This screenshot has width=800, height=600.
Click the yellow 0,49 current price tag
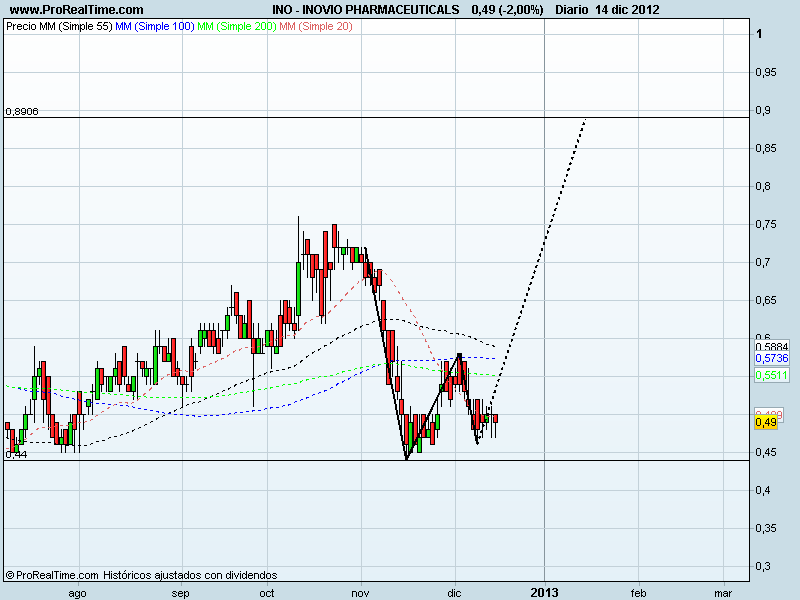click(x=766, y=422)
